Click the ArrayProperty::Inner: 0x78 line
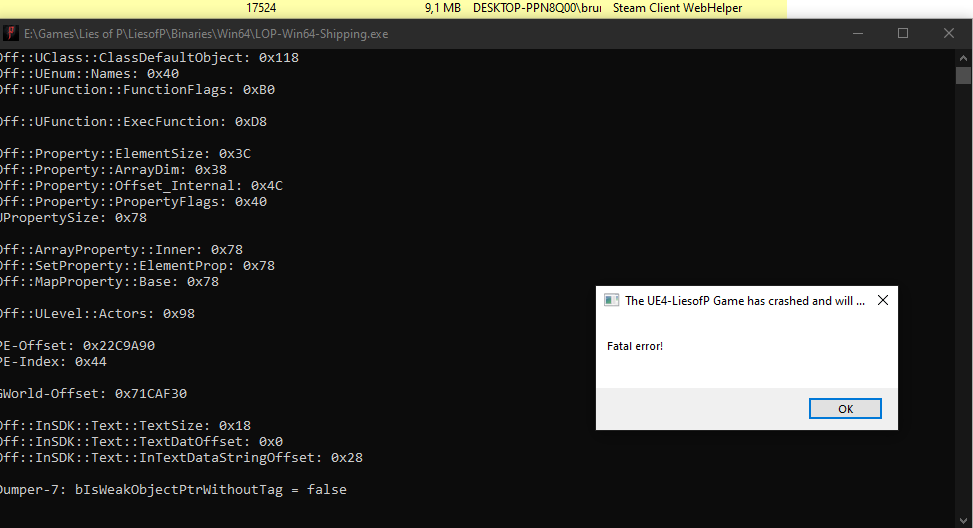Viewport: 973px width, 528px height. pyautogui.click(x=121, y=249)
